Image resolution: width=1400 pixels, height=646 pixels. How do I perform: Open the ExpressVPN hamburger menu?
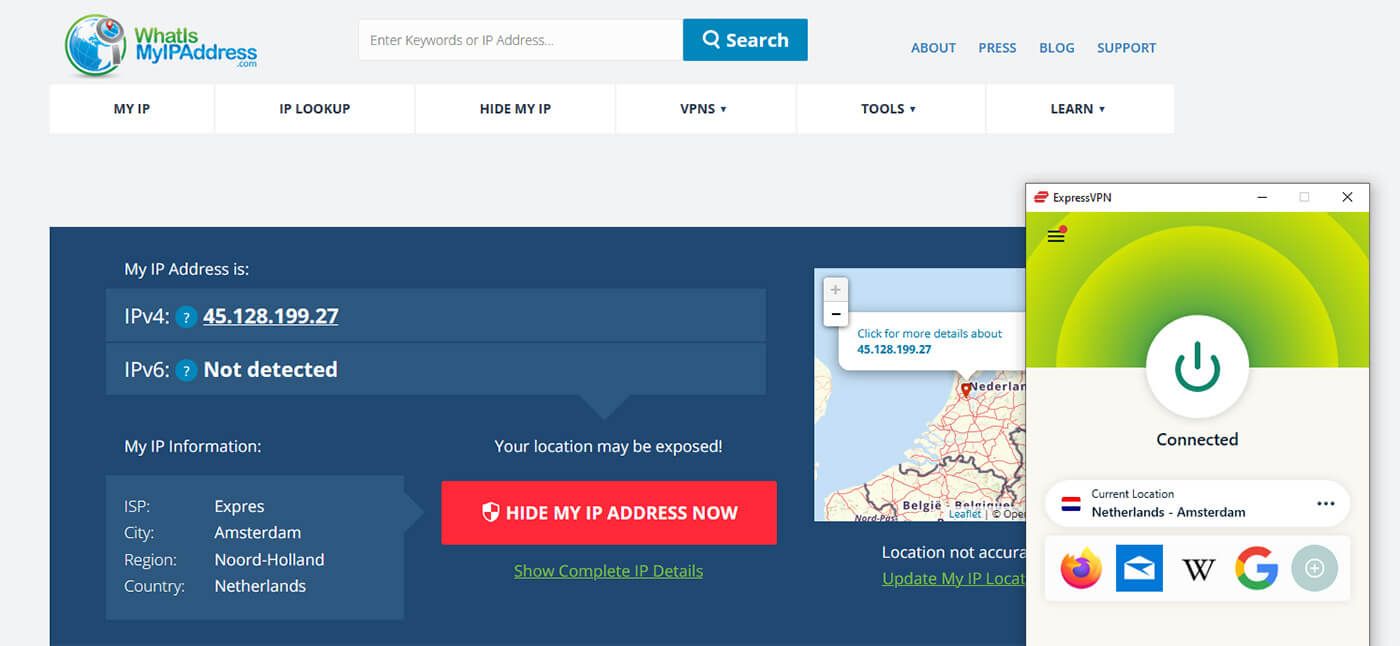point(1055,236)
